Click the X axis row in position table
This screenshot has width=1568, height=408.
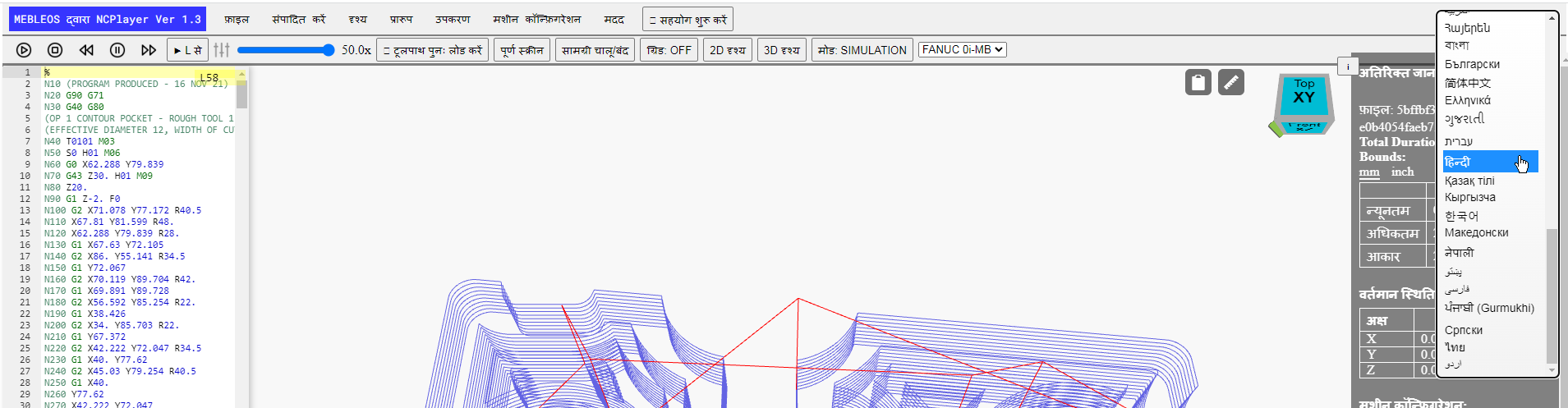tap(1397, 338)
